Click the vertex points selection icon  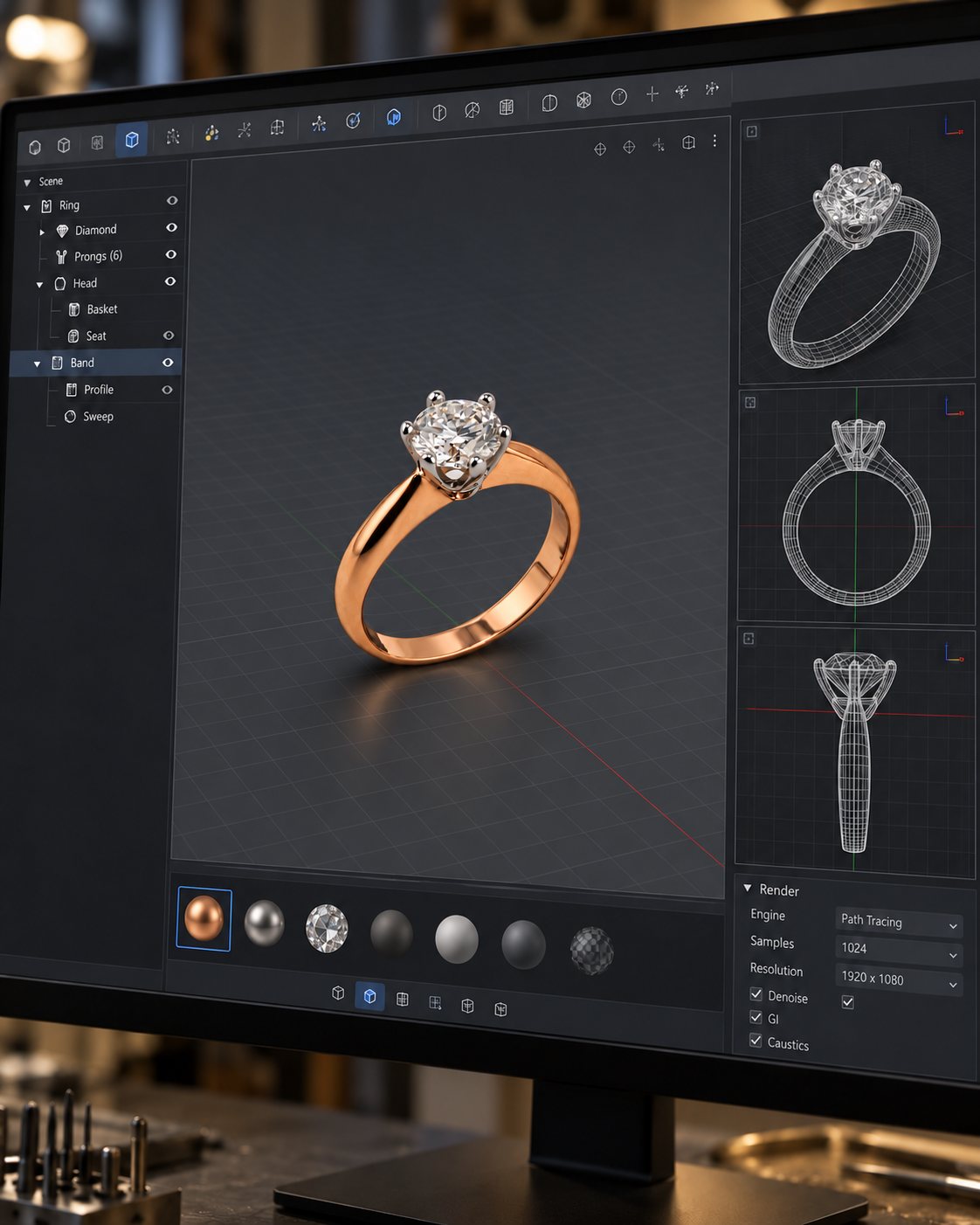173,136
